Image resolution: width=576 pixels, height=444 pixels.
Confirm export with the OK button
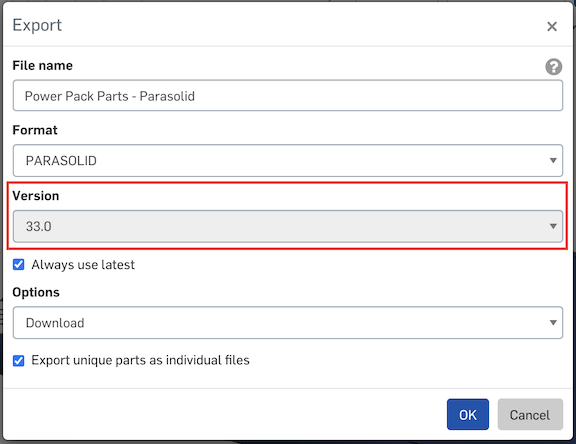click(468, 415)
